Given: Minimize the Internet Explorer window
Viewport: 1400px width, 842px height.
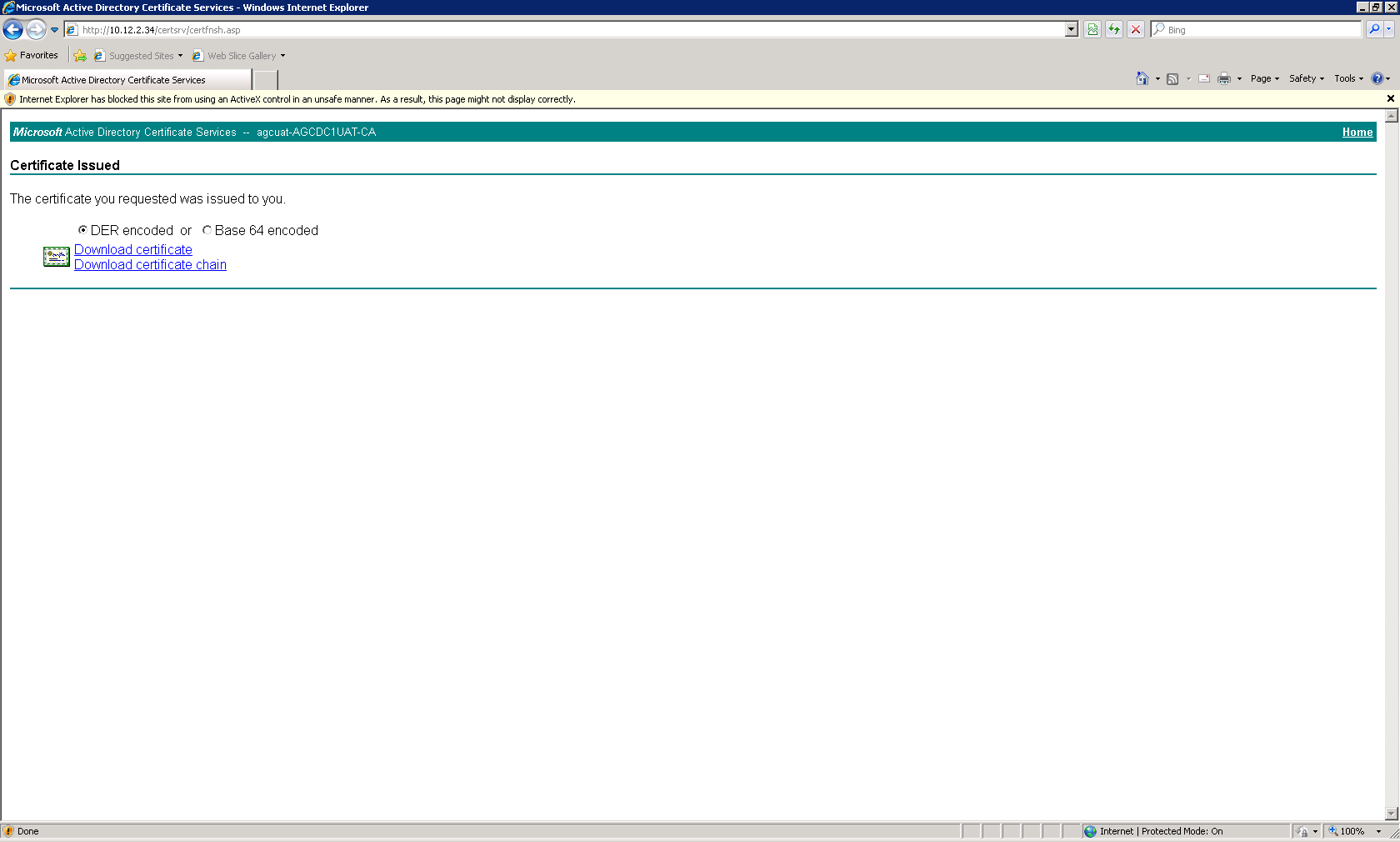Looking at the screenshot, I should click(x=1362, y=7).
